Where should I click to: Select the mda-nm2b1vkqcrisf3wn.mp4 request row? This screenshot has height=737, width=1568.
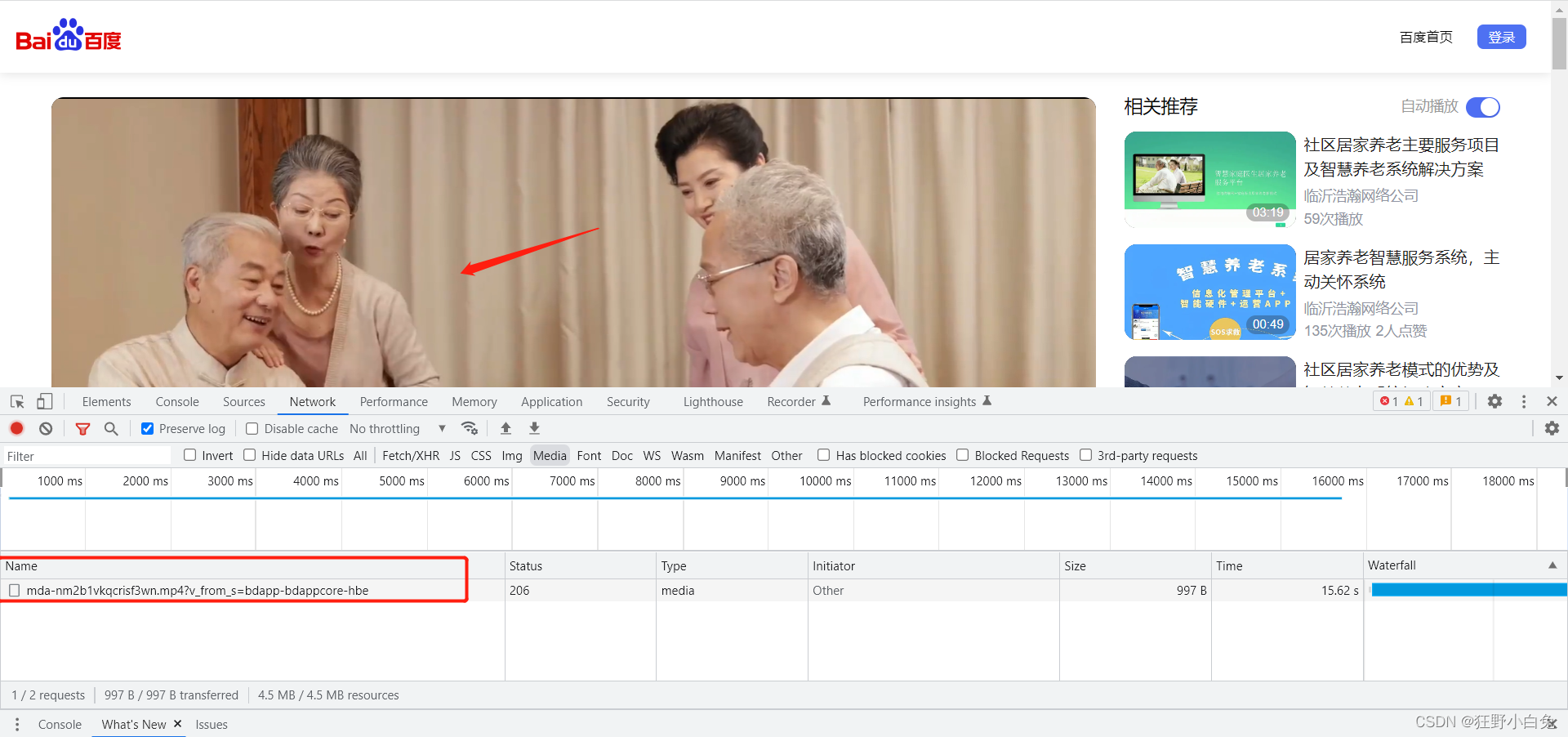[x=783, y=590]
